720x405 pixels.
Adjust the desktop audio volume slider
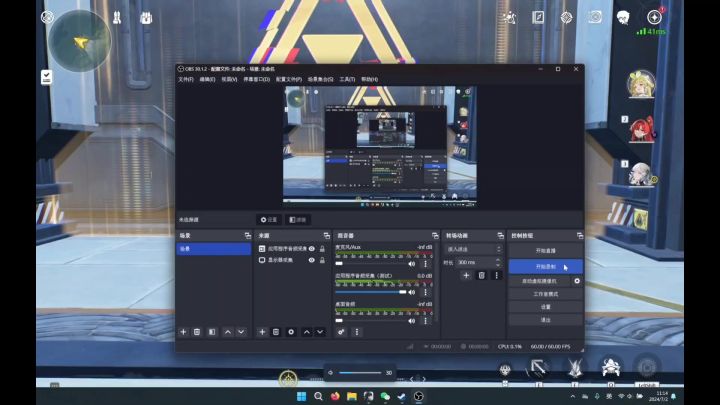pos(371,321)
